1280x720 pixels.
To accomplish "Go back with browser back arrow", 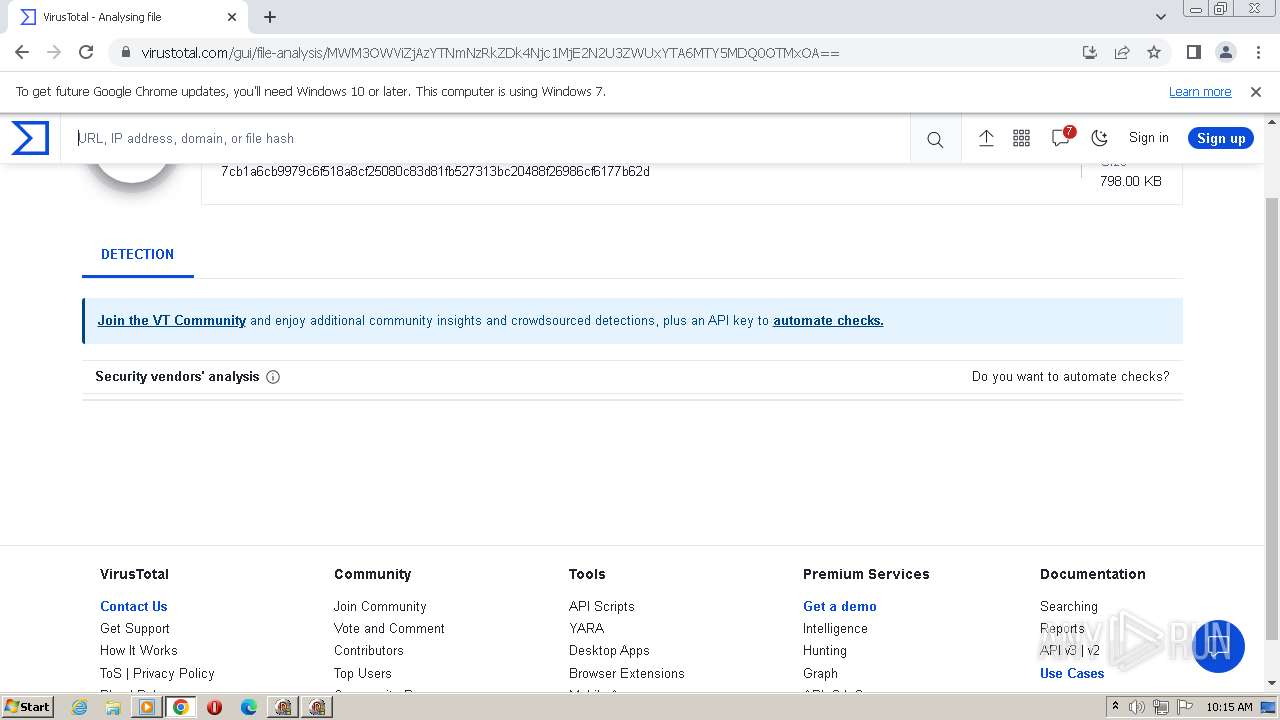I will [x=22, y=52].
